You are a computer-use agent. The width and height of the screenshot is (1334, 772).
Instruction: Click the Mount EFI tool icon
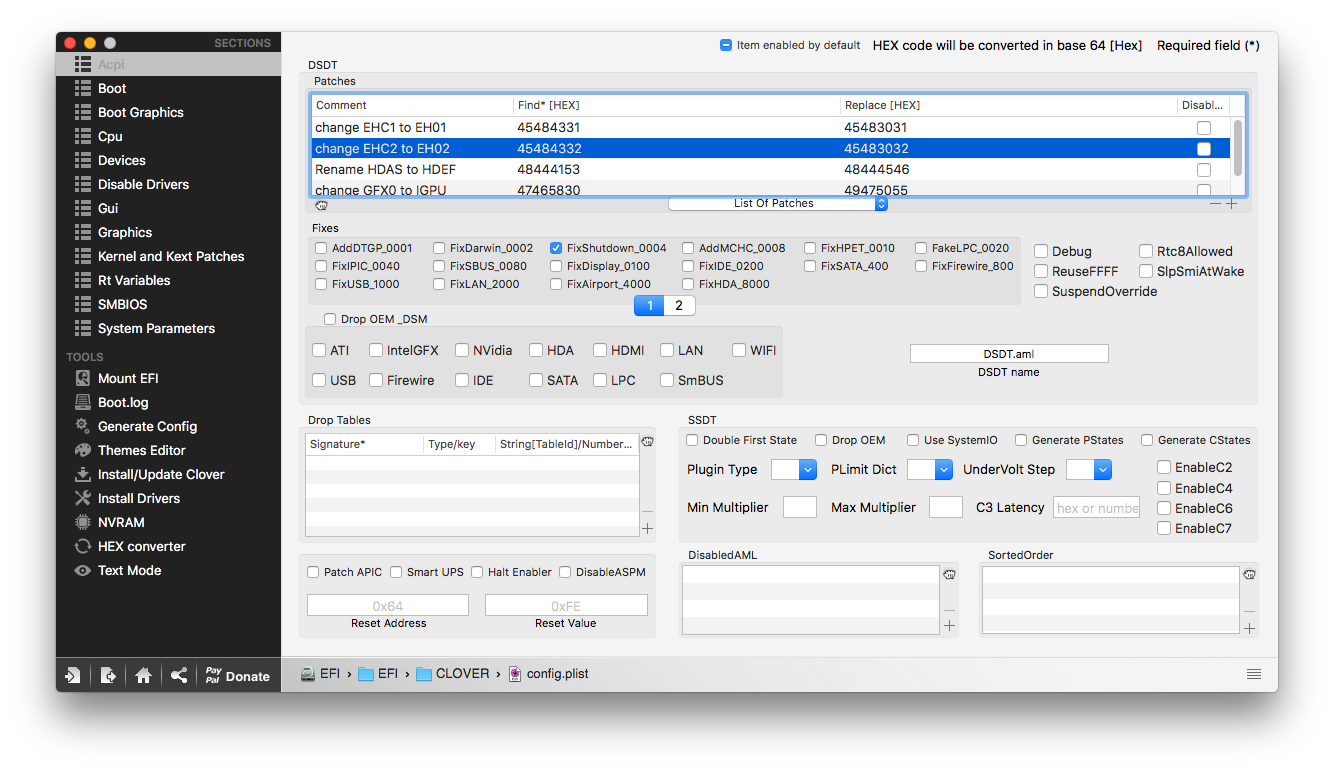coord(83,378)
